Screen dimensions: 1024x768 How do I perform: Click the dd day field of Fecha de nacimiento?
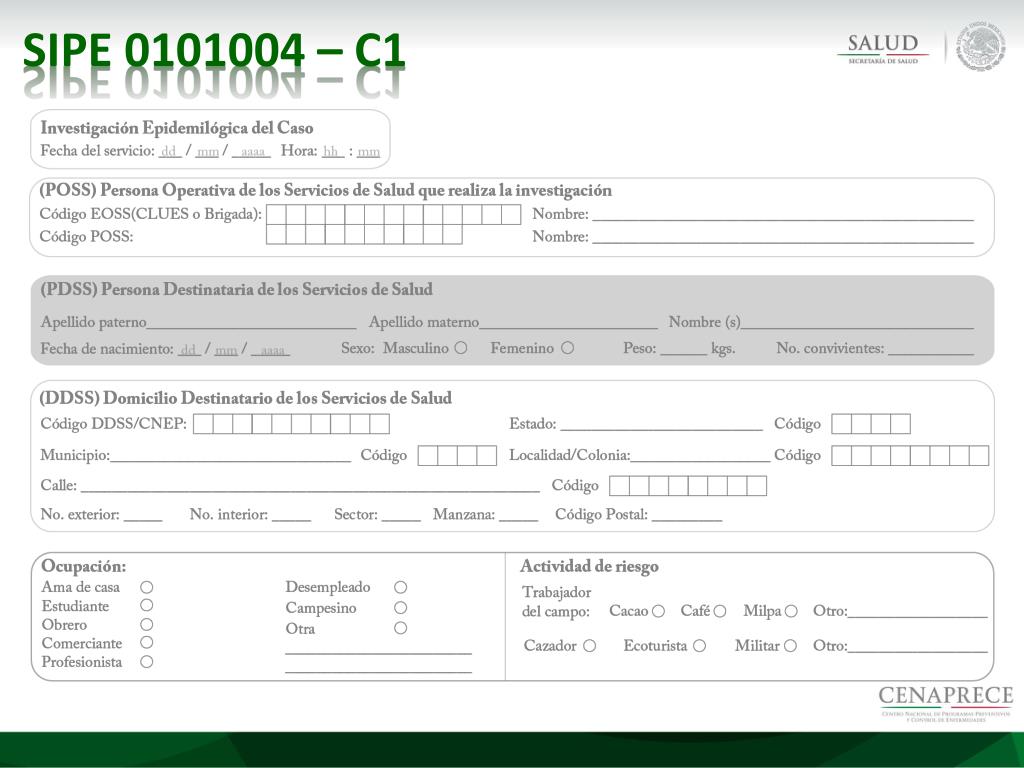tap(189, 349)
